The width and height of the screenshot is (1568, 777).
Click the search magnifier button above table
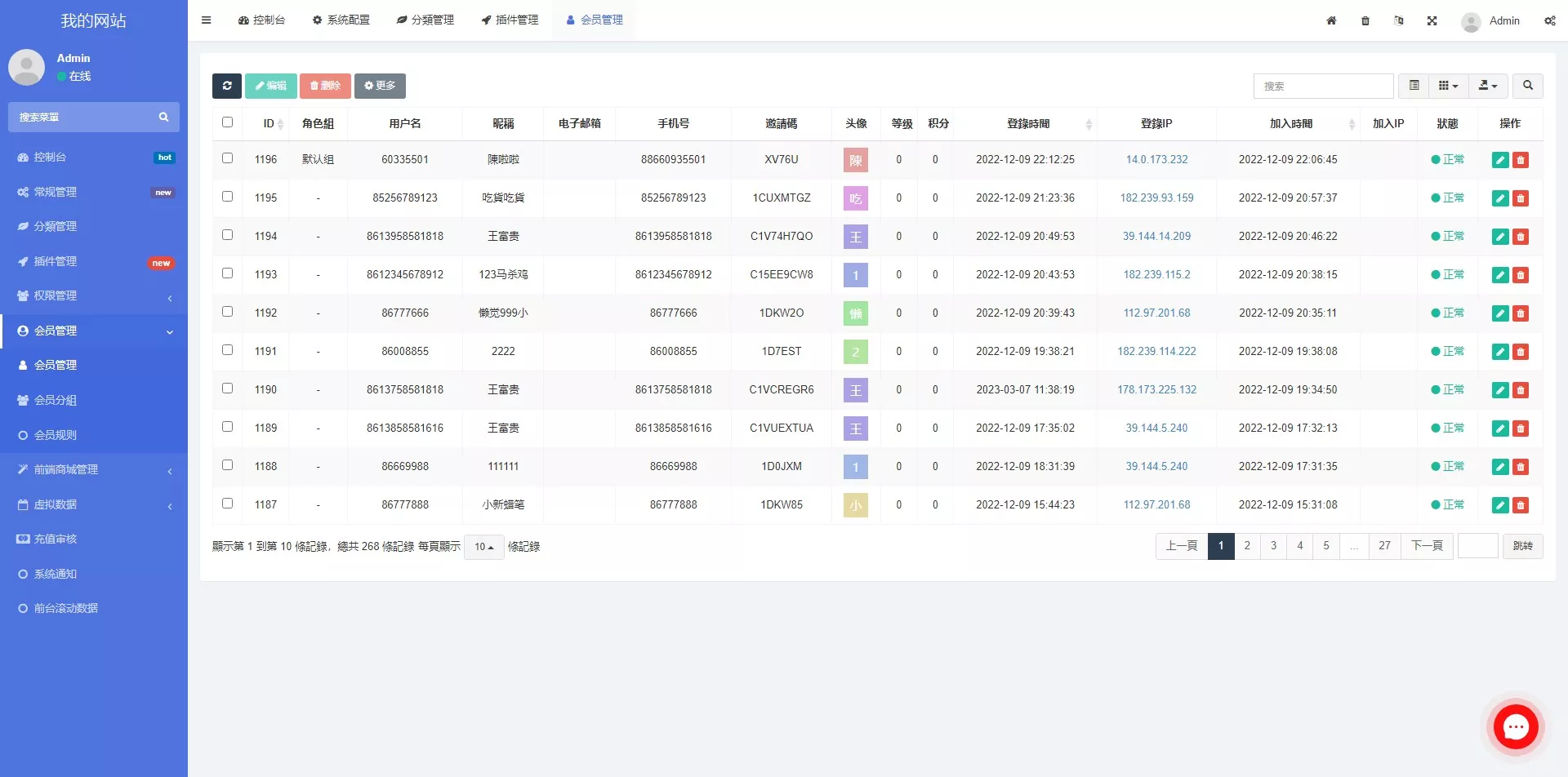1527,86
